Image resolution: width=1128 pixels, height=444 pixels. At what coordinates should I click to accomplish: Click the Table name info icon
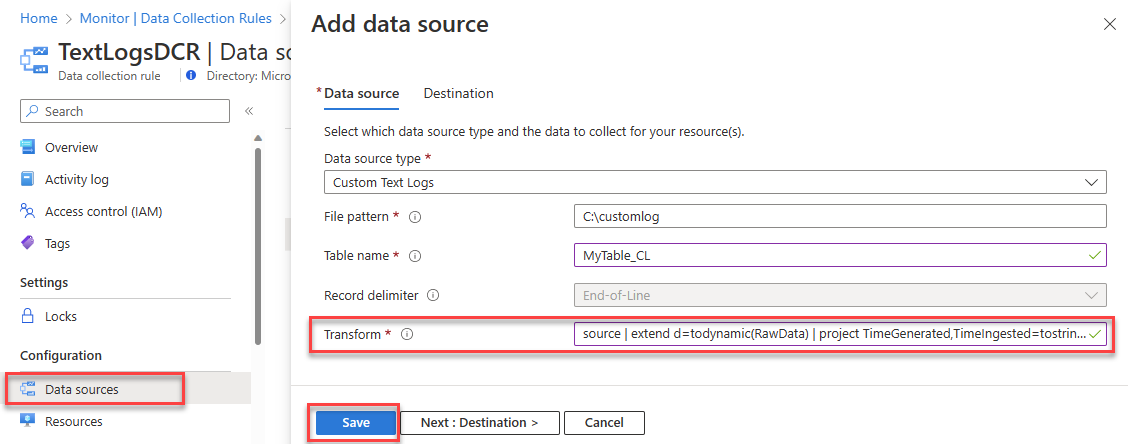[x=415, y=256]
